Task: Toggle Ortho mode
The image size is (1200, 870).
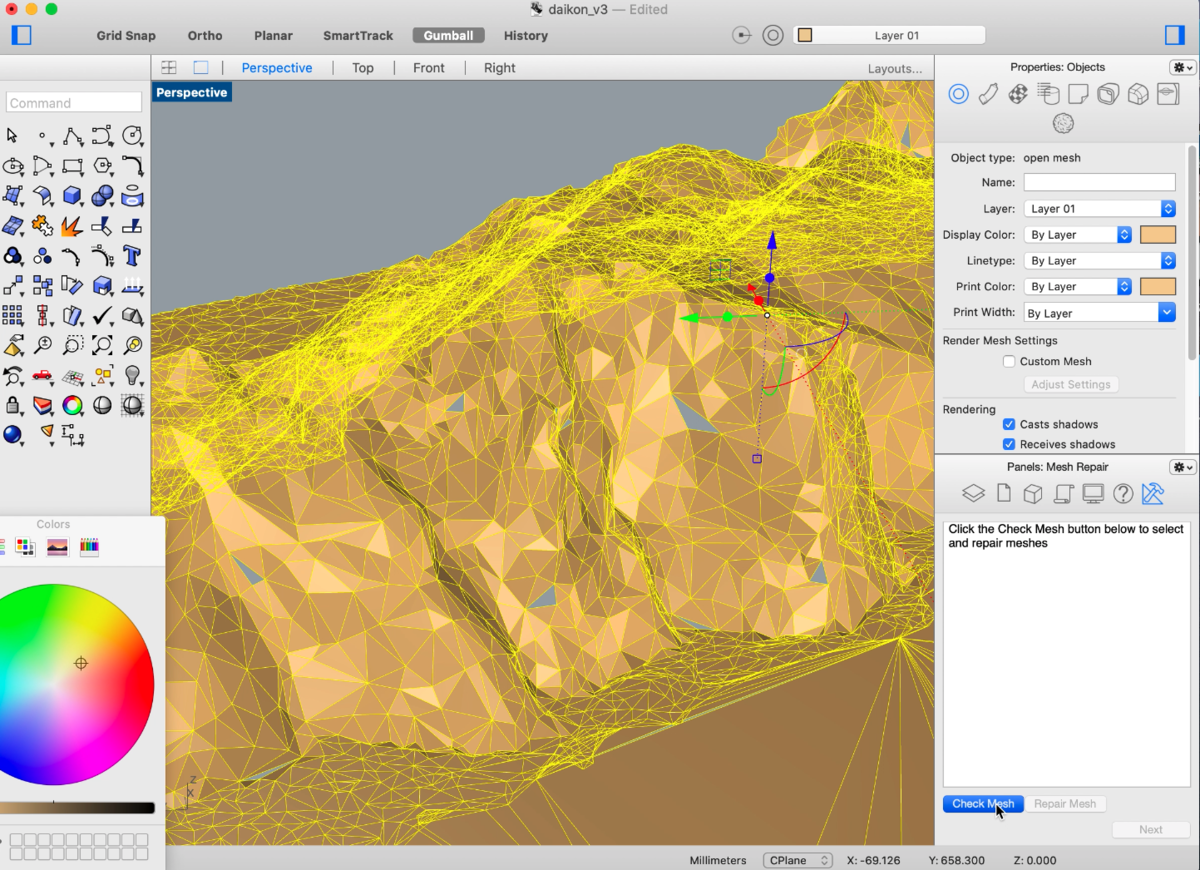Action: (205, 35)
